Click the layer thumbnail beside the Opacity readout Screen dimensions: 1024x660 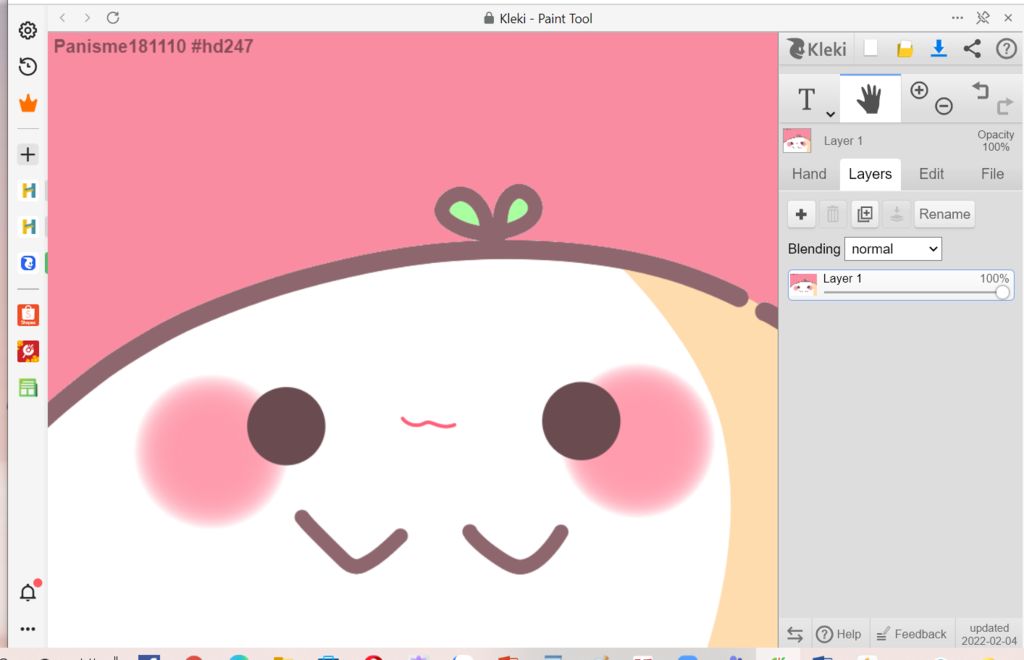point(797,140)
